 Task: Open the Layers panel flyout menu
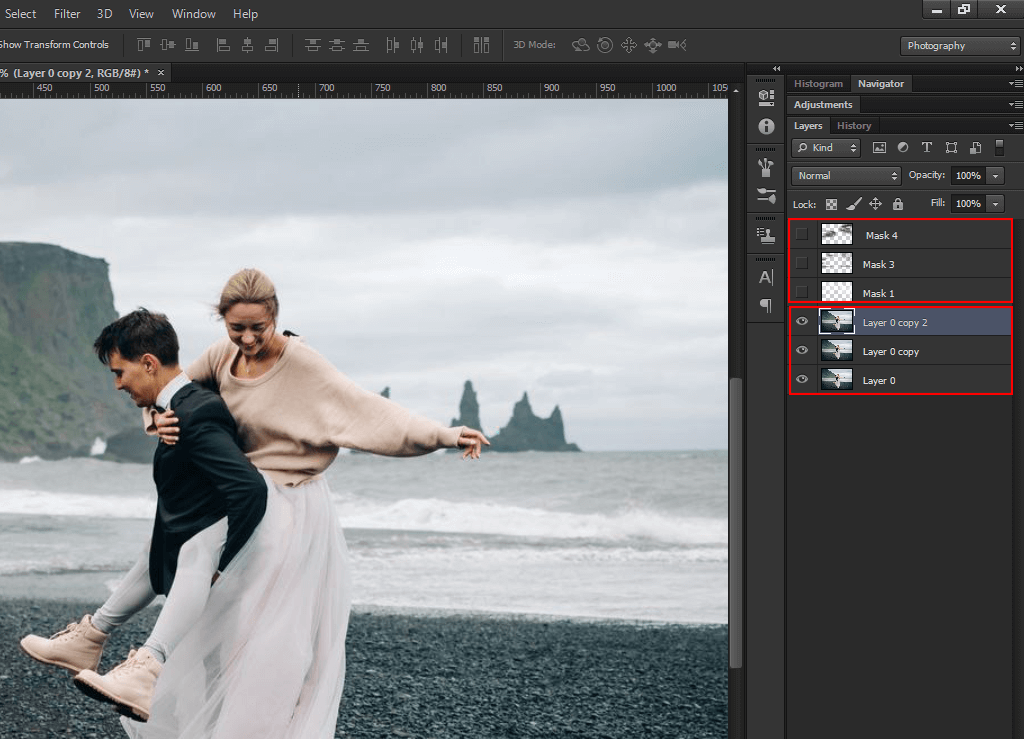tap(1016, 125)
